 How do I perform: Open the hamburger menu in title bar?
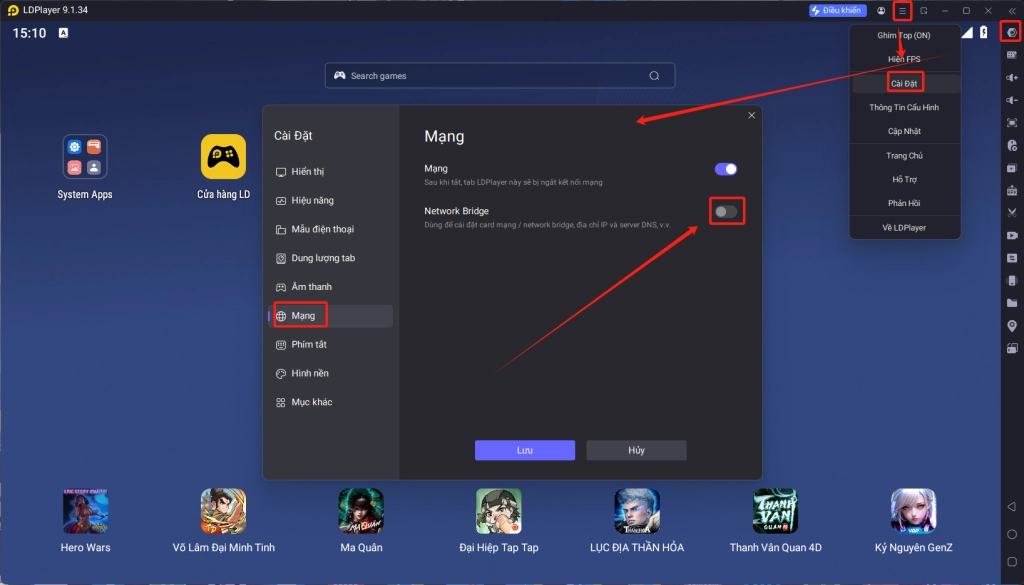(902, 11)
